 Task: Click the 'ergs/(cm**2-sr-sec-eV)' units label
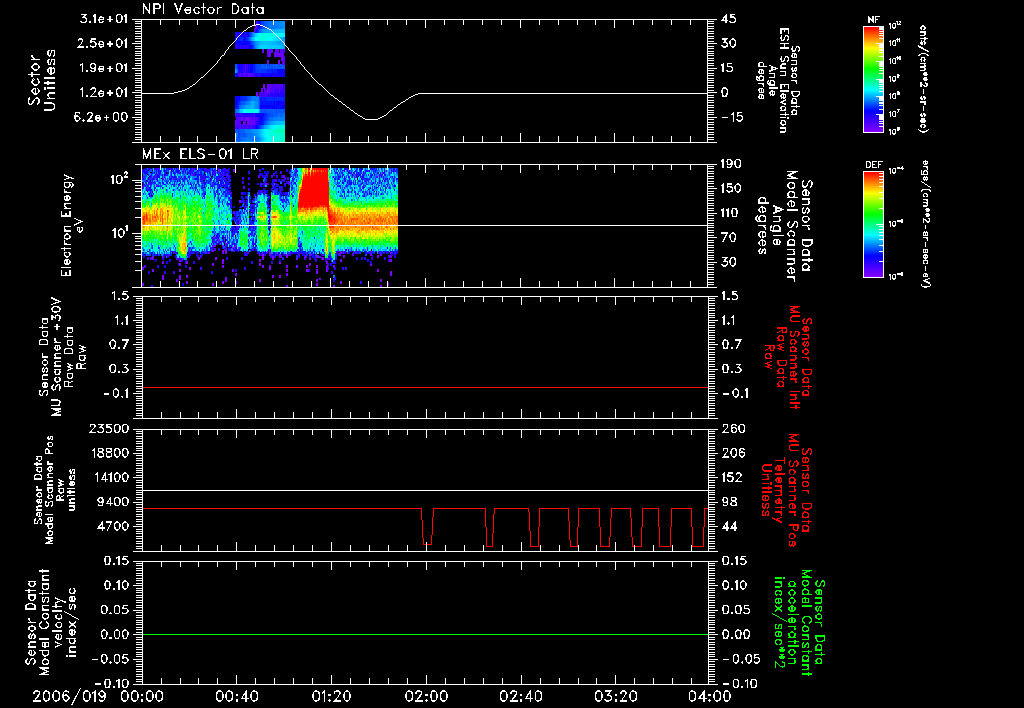[x=926, y=224]
